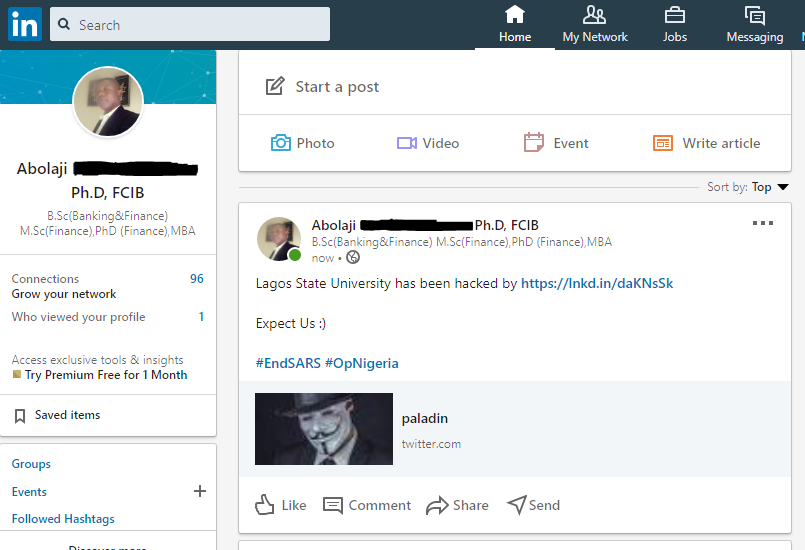The image size is (805, 550).
Task: Click Connections label in sidebar
Action: tap(45, 279)
